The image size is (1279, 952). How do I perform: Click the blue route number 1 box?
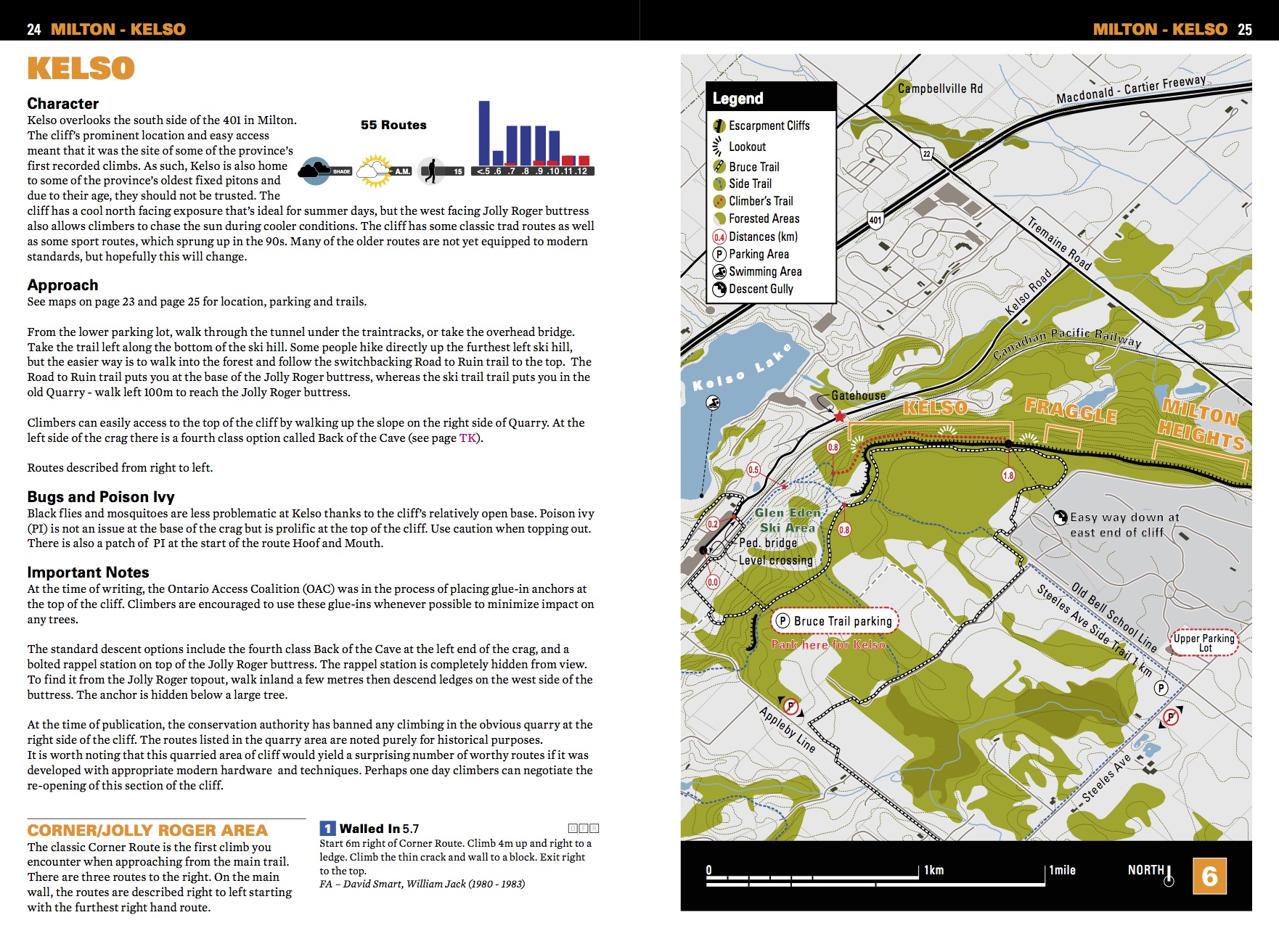327,829
